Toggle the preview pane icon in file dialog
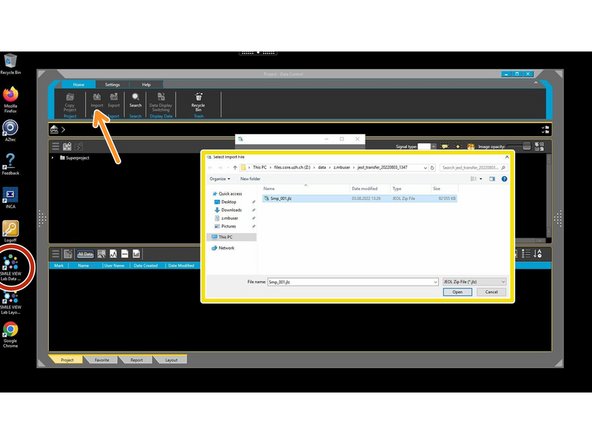 click(x=492, y=179)
